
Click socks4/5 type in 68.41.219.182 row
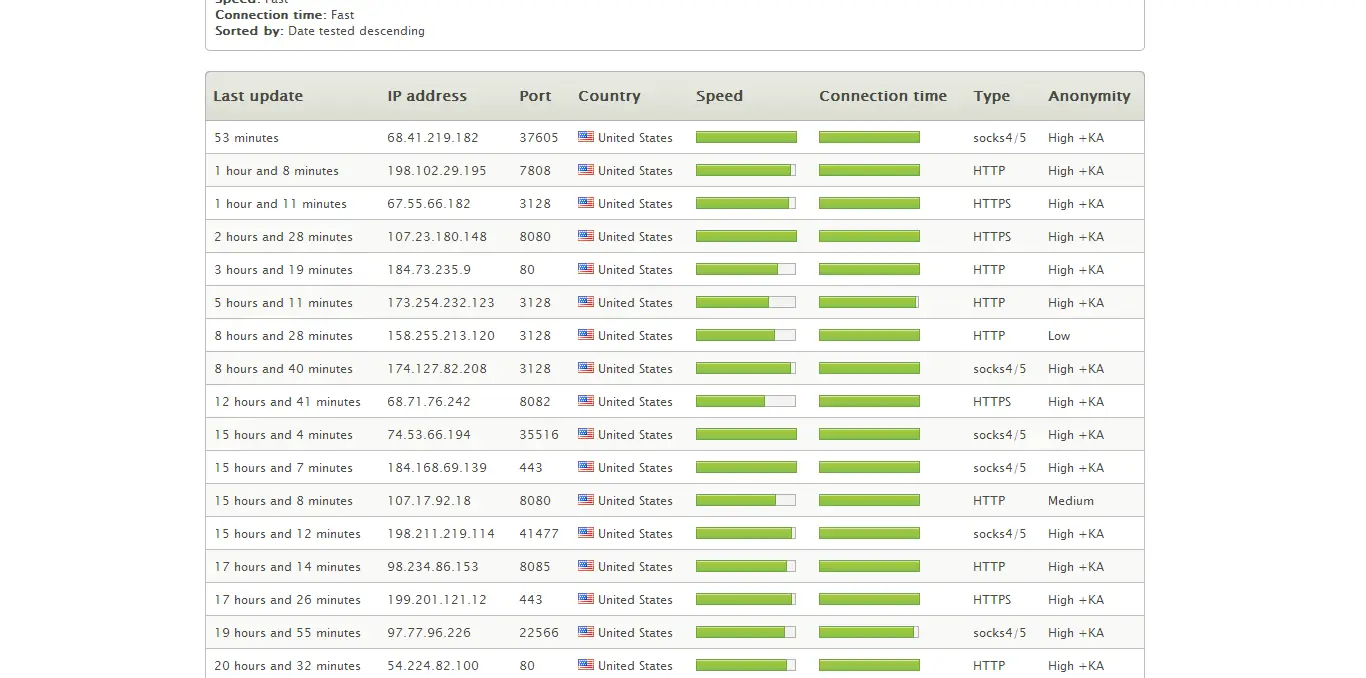tap(1000, 138)
